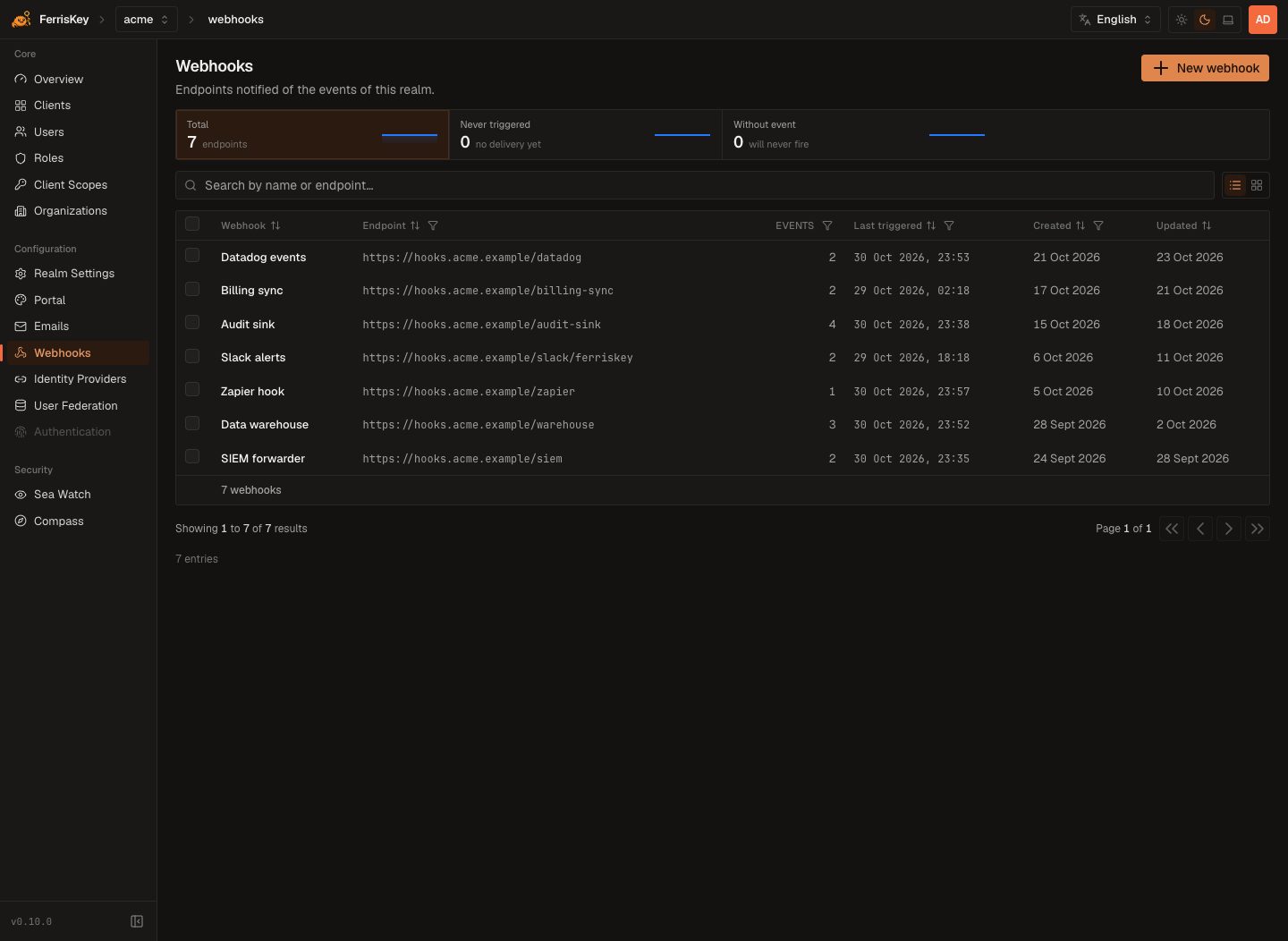The width and height of the screenshot is (1288, 941).
Task: Navigate to Users in sidebar
Action: tap(78, 131)
